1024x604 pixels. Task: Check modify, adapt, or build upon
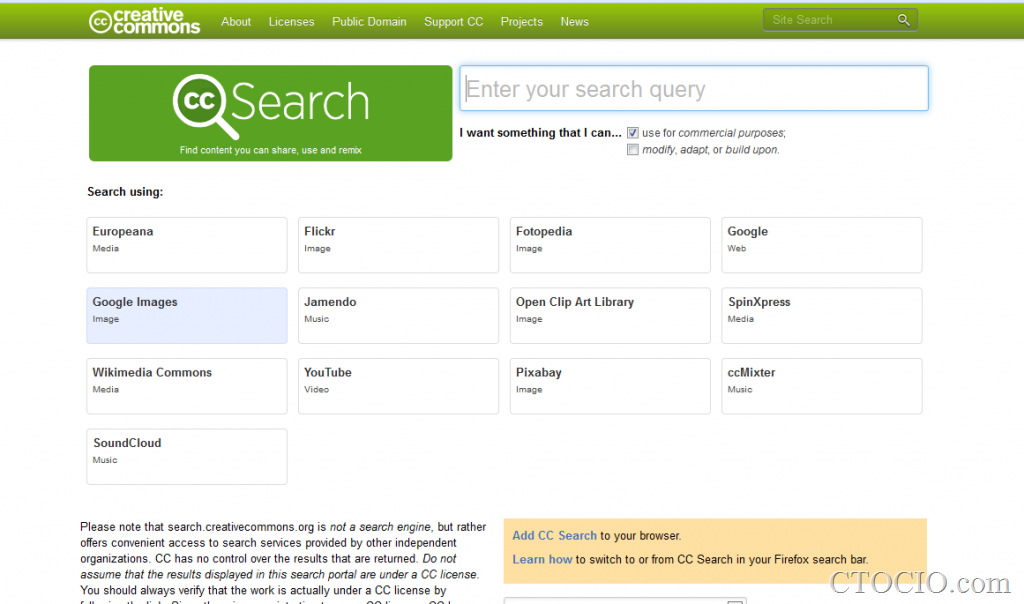click(x=633, y=150)
